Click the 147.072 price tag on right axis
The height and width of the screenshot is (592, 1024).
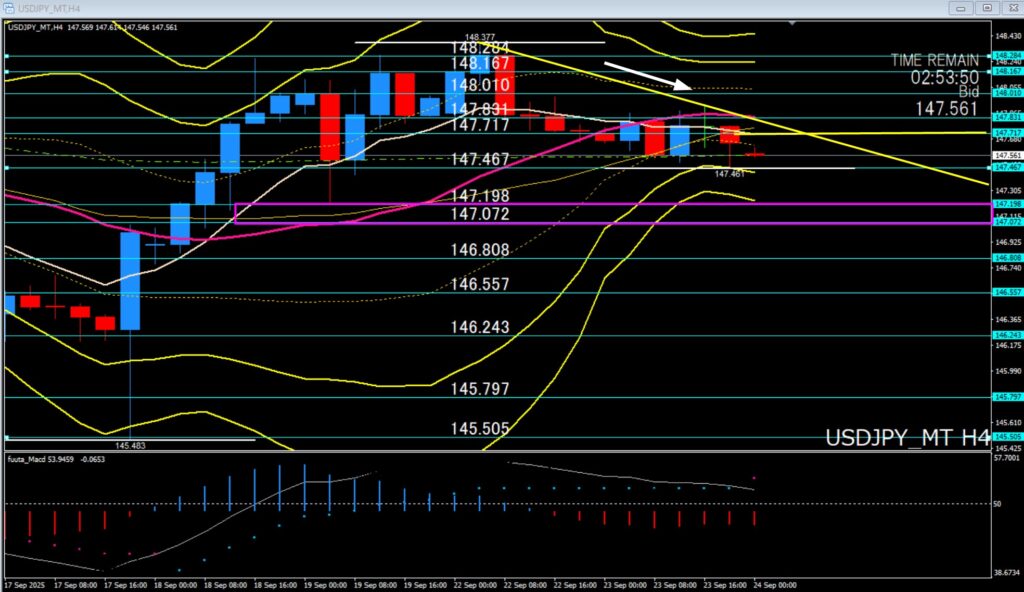pyautogui.click(x=1005, y=222)
